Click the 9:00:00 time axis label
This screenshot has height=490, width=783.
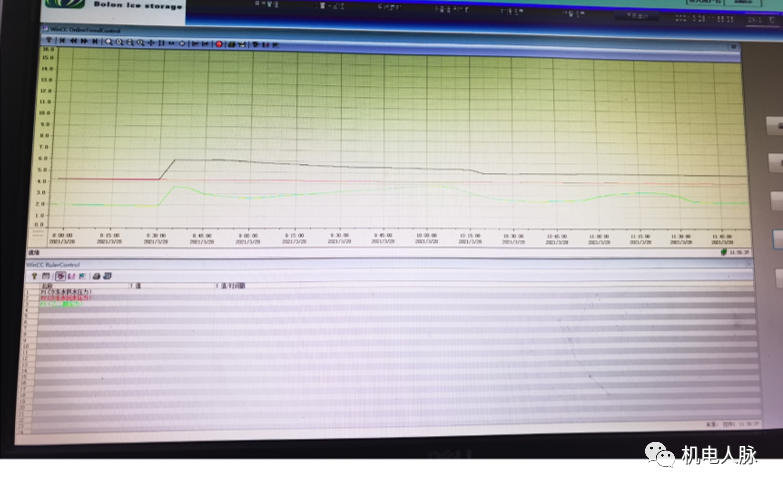(247, 238)
